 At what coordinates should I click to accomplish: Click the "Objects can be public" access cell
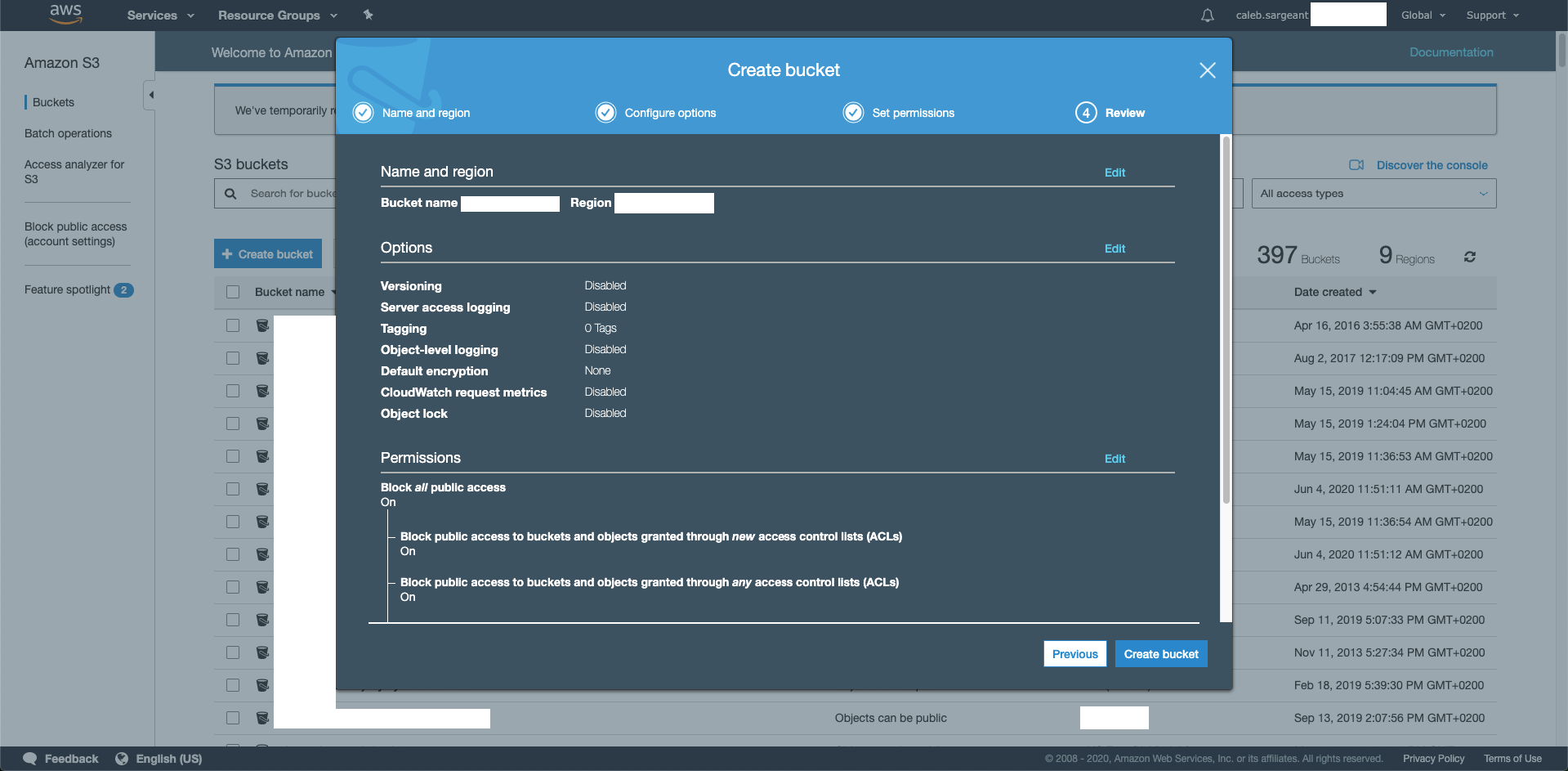(x=891, y=718)
